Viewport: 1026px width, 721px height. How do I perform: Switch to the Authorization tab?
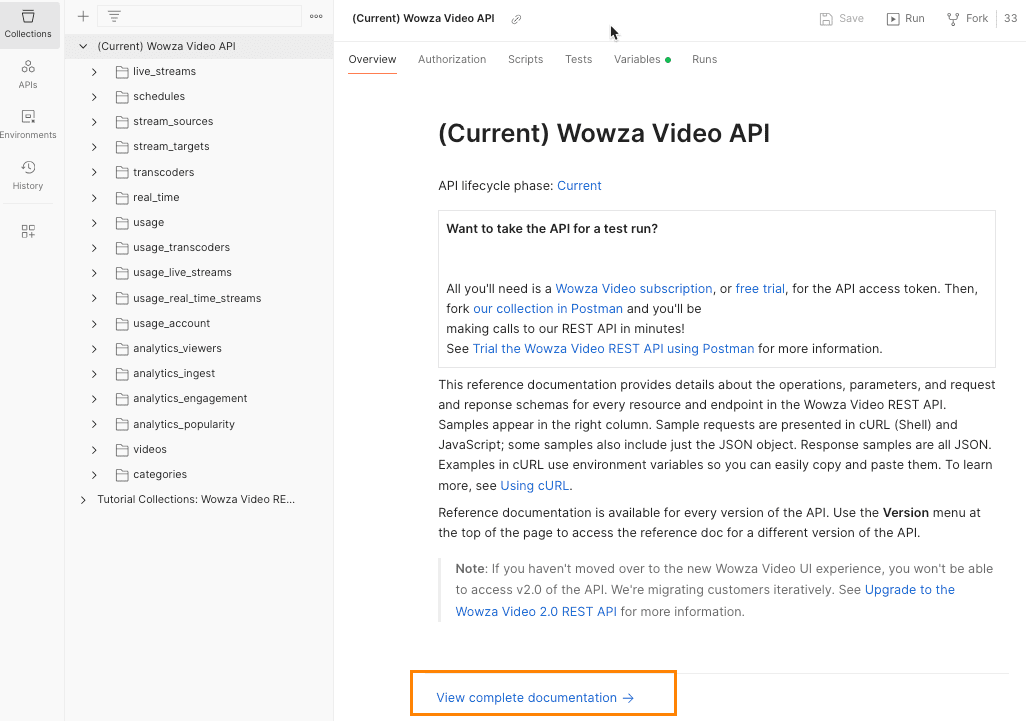[452, 59]
